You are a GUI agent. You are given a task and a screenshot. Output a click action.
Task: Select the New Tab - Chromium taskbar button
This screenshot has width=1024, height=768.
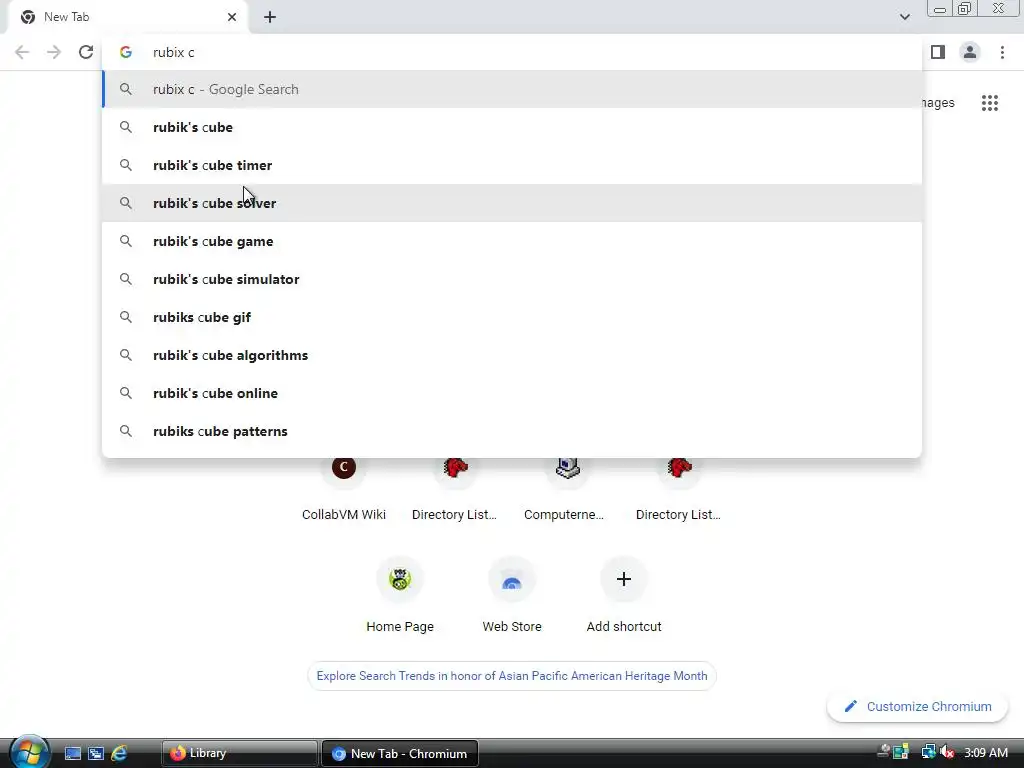pyautogui.click(x=400, y=754)
